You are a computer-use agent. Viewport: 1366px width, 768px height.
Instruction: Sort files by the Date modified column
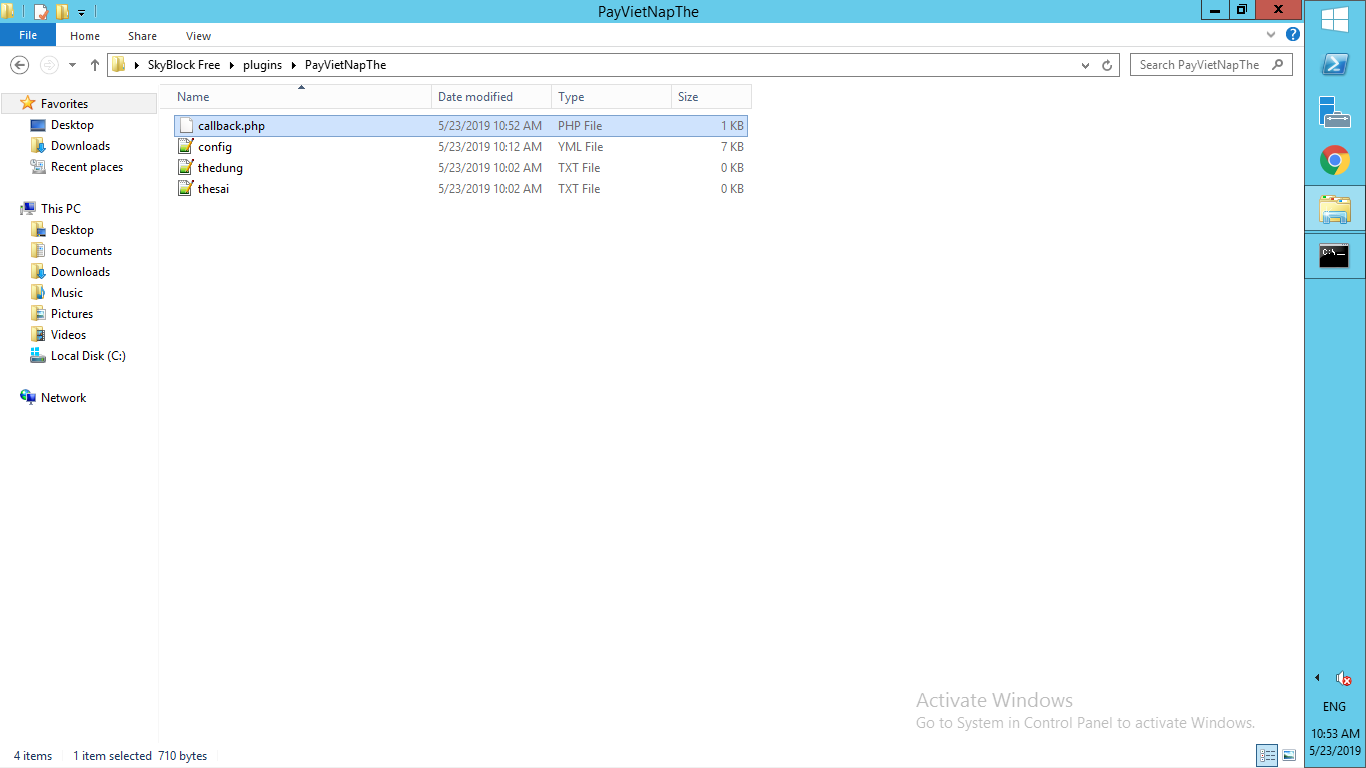[492, 97]
